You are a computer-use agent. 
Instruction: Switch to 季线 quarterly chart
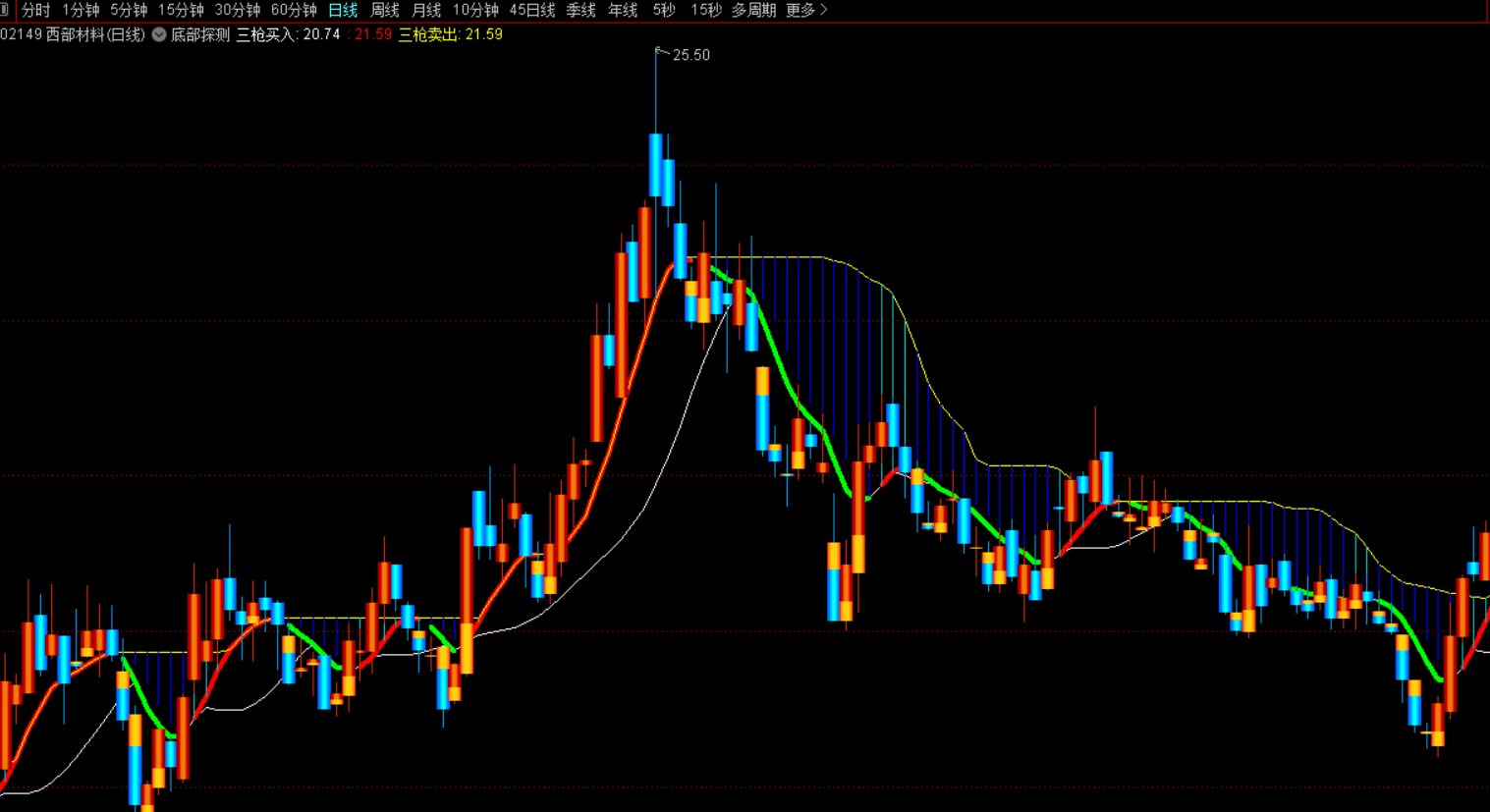[580, 10]
